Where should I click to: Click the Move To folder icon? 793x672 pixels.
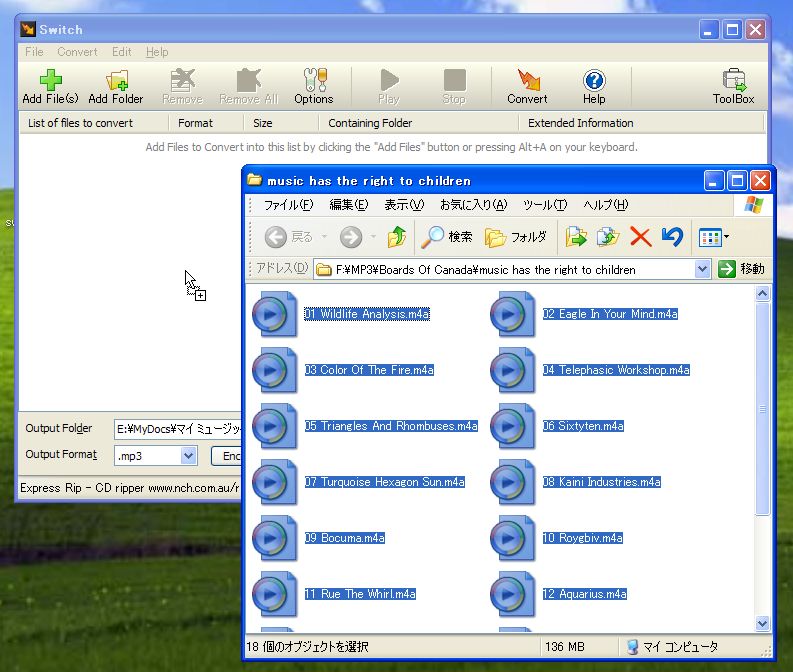coord(576,237)
